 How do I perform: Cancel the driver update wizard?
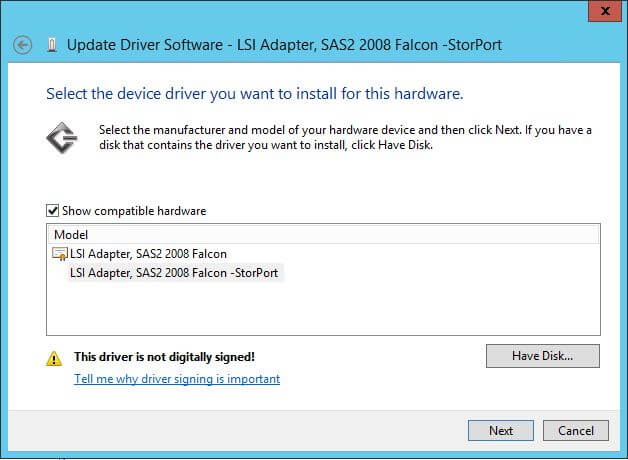(x=576, y=430)
